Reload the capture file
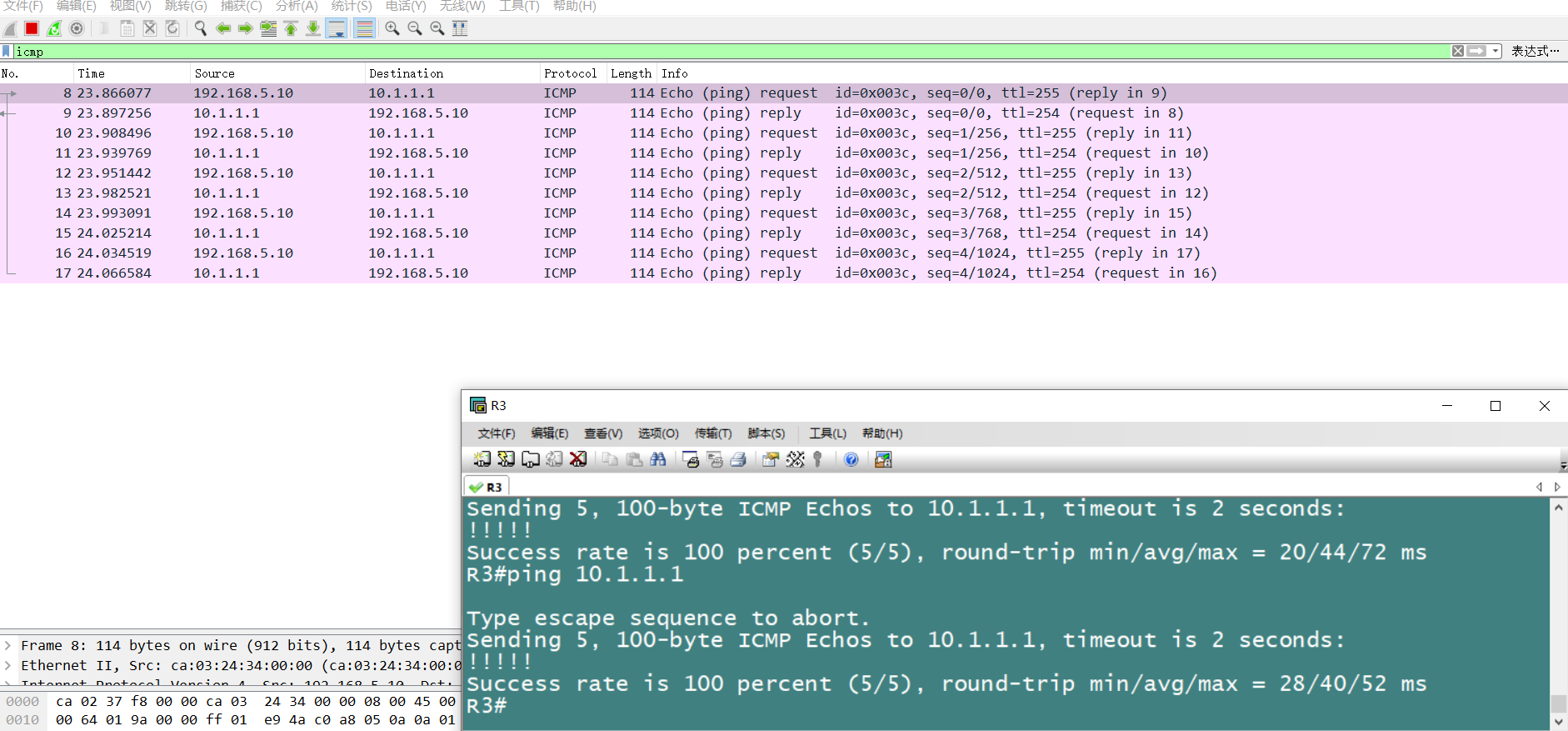The width and height of the screenshot is (1568, 731). (172, 28)
